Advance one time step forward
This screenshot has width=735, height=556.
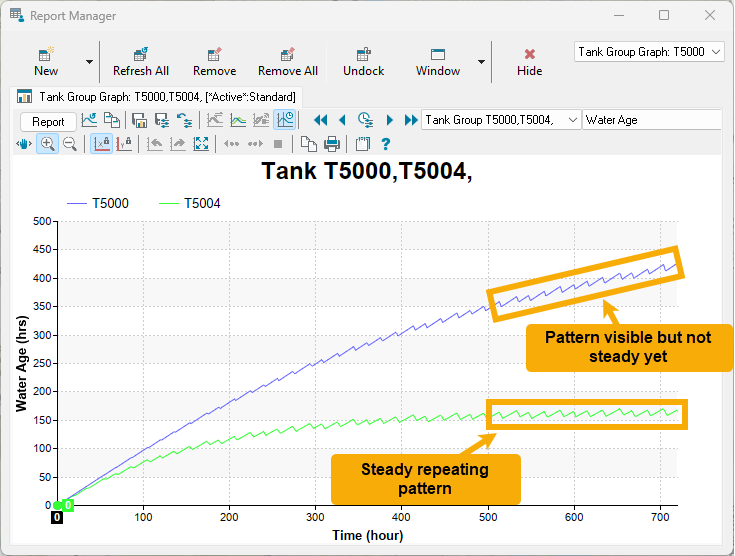(390, 120)
